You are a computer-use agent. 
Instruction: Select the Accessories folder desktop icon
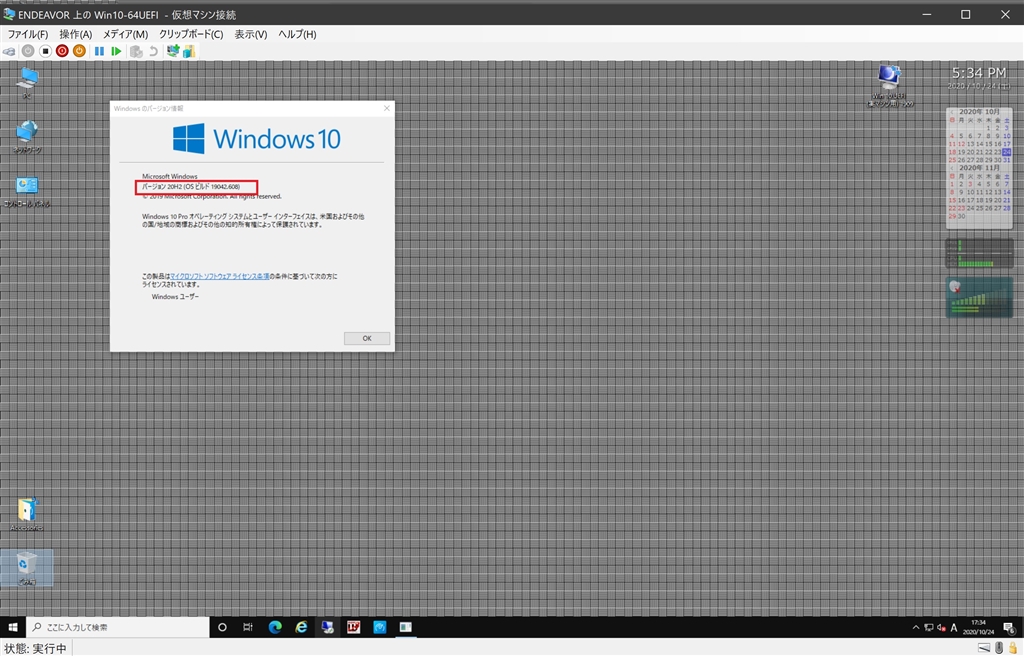point(27,514)
